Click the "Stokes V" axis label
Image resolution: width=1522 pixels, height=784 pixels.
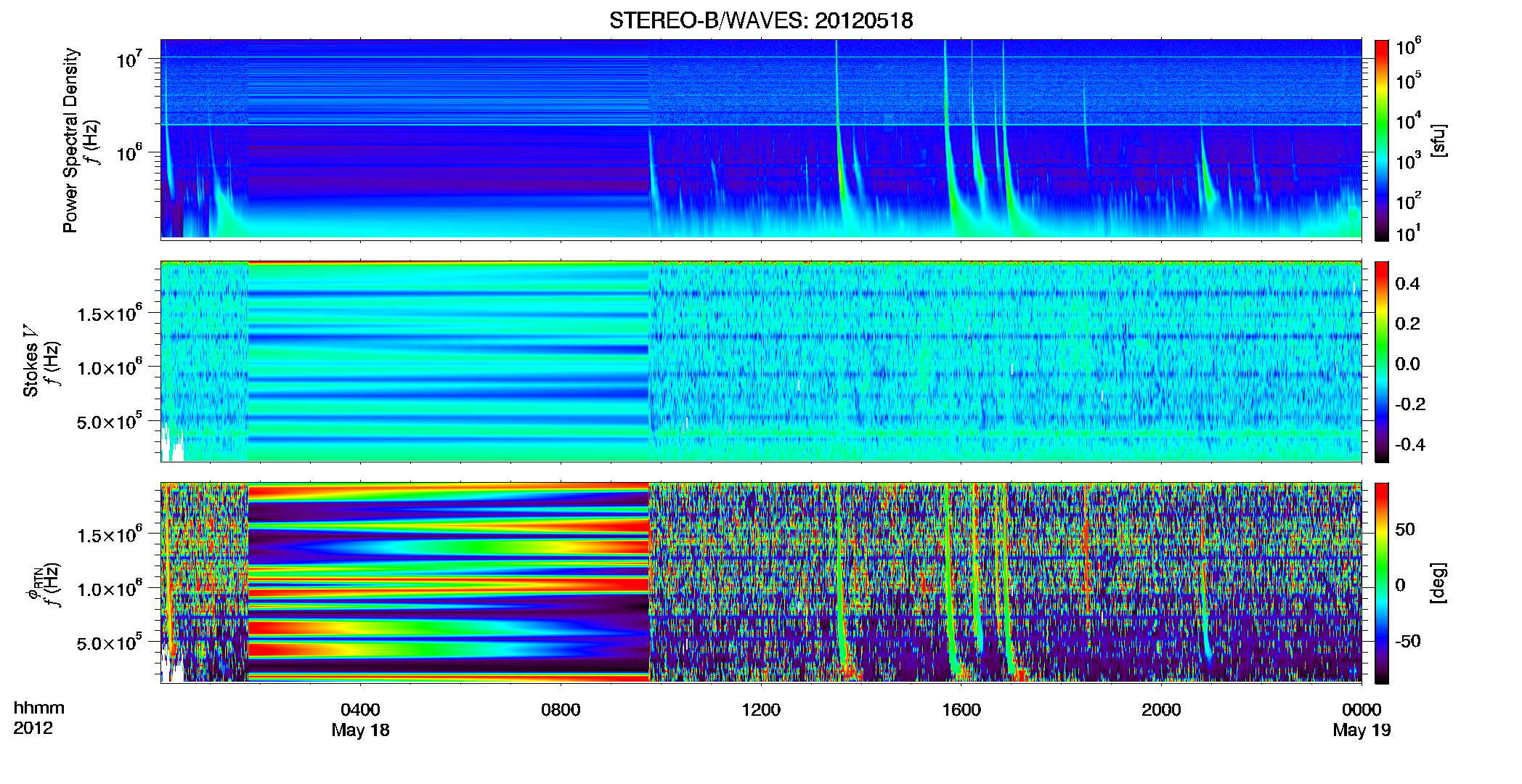tap(30, 361)
